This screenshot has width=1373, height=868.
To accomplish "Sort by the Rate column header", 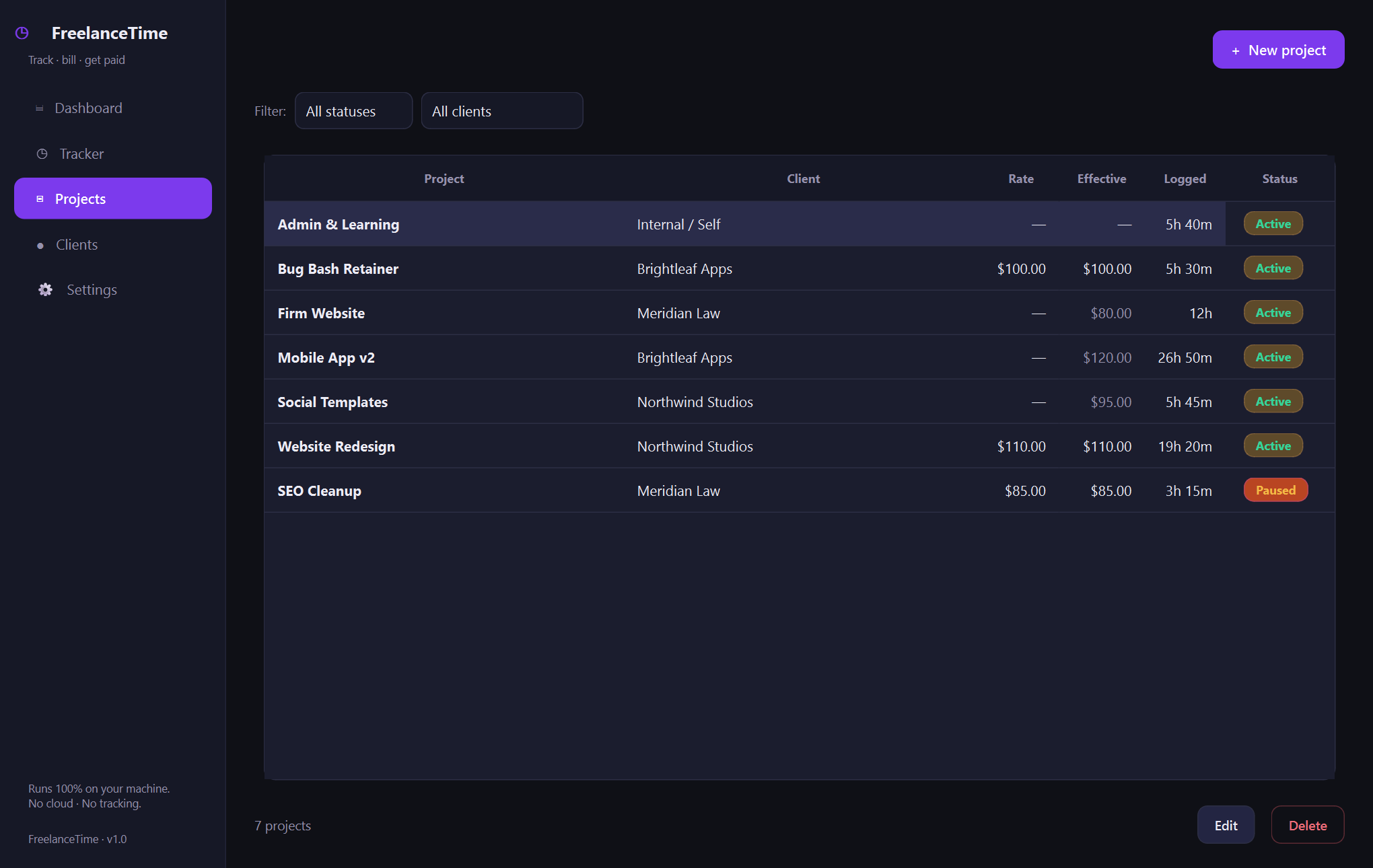I will pyautogui.click(x=1021, y=179).
